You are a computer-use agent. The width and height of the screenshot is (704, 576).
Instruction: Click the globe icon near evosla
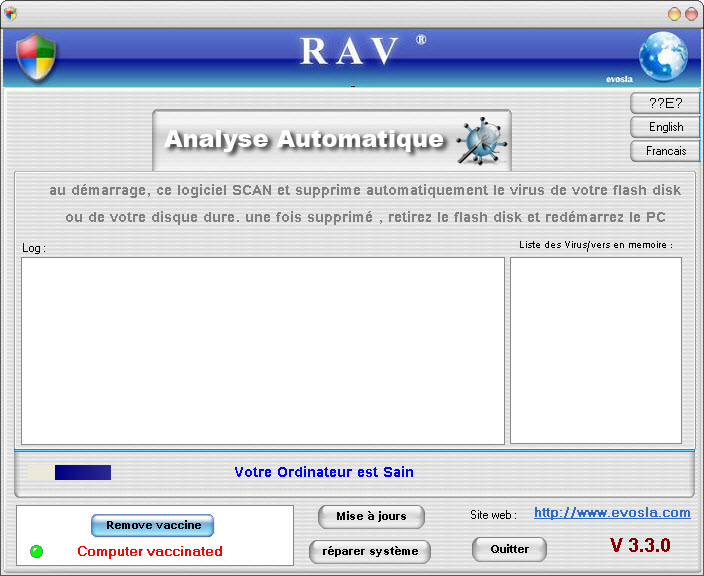coord(663,57)
